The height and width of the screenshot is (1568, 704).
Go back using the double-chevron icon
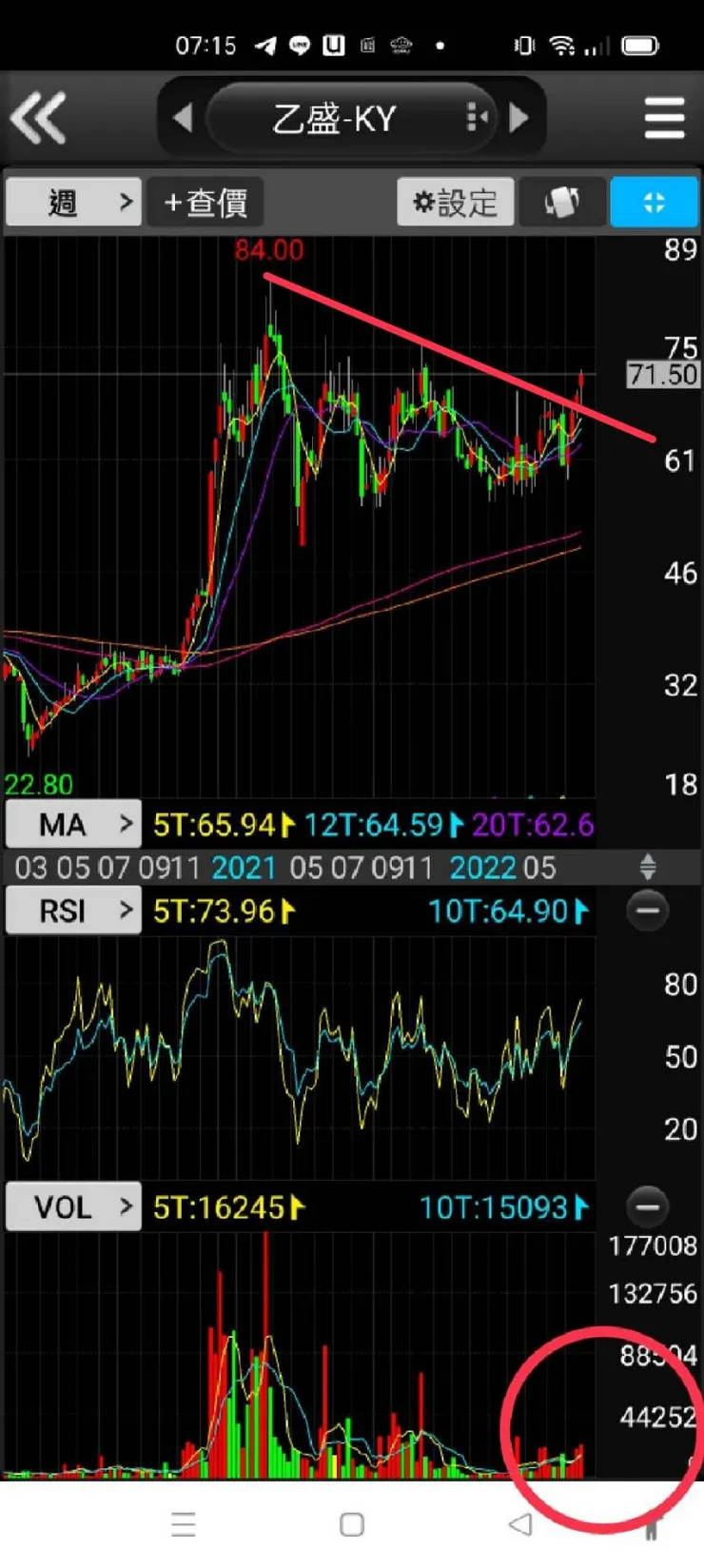point(38,118)
